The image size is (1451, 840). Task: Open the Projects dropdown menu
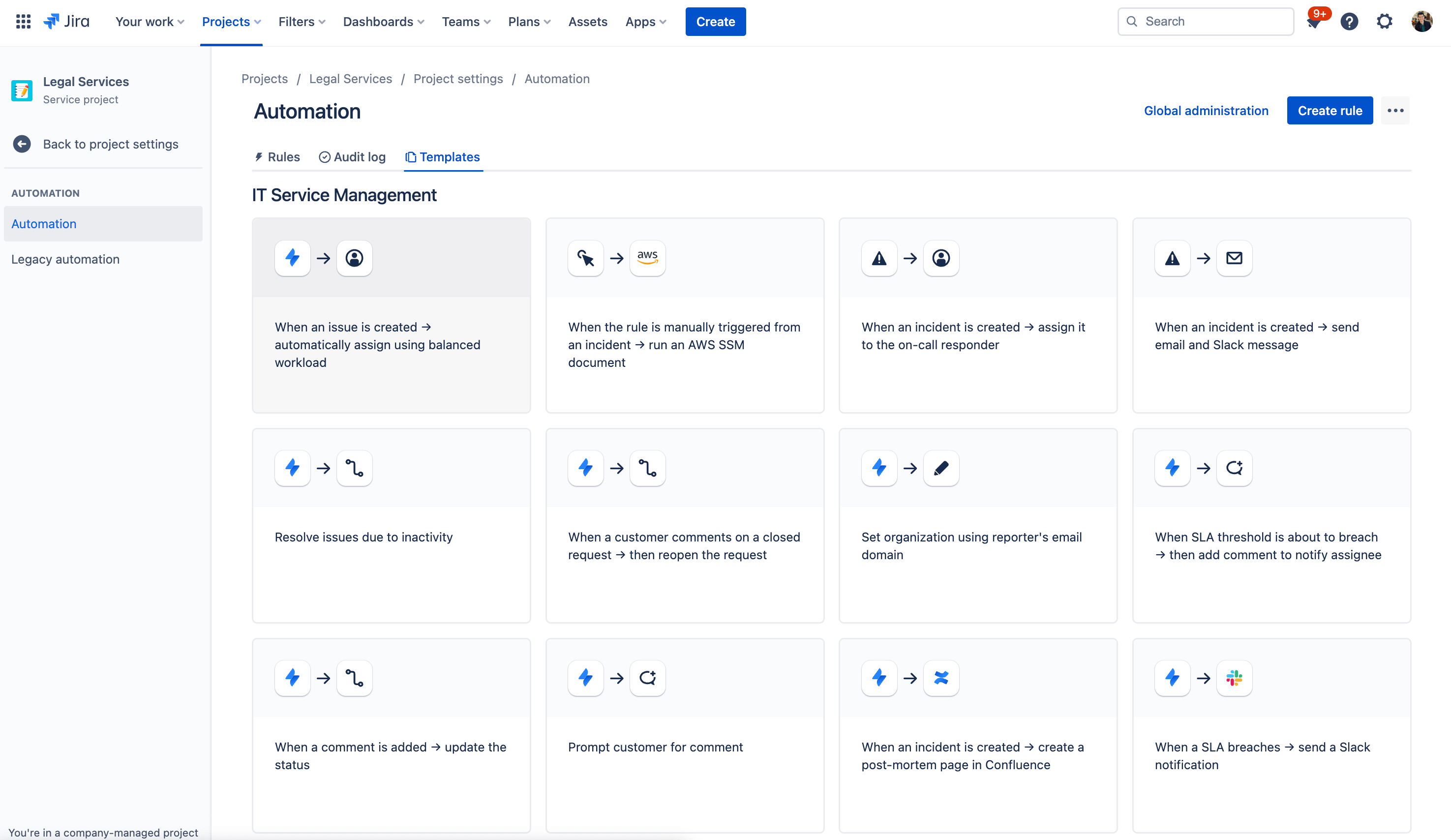coord(232,22)
